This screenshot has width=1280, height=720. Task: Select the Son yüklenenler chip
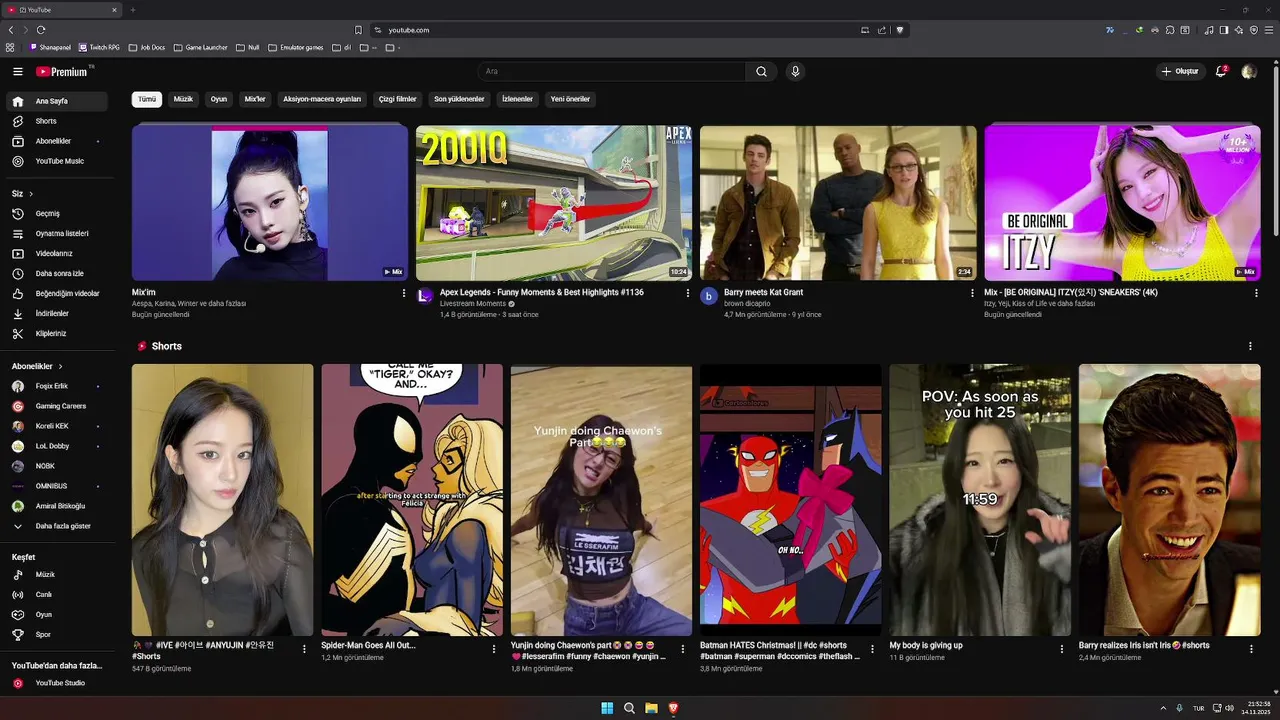coord(459,99)
